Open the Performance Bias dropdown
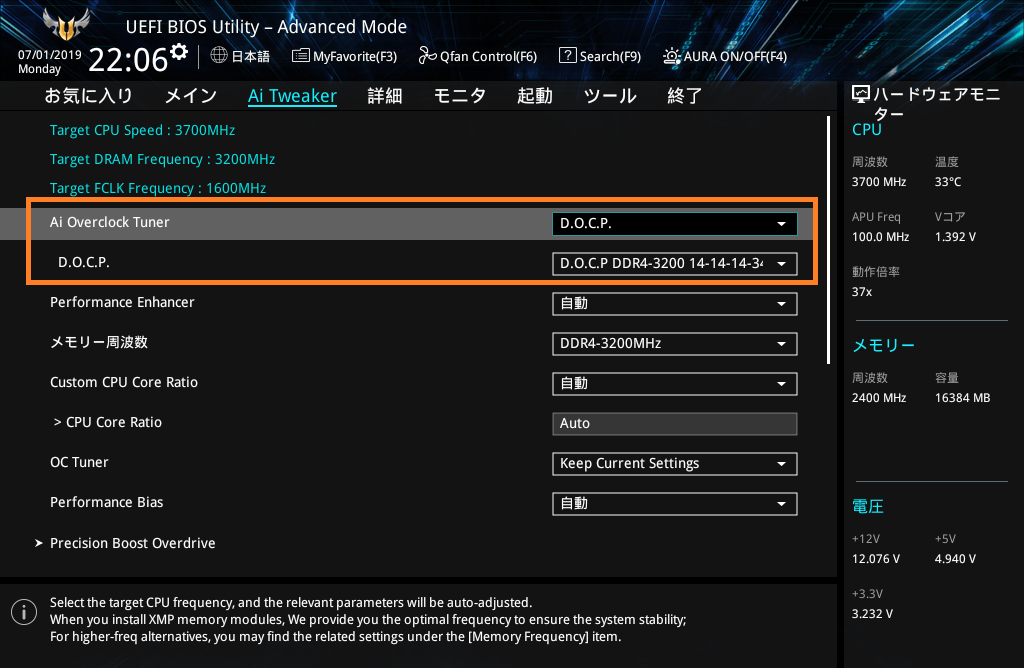 pos(675,503)
